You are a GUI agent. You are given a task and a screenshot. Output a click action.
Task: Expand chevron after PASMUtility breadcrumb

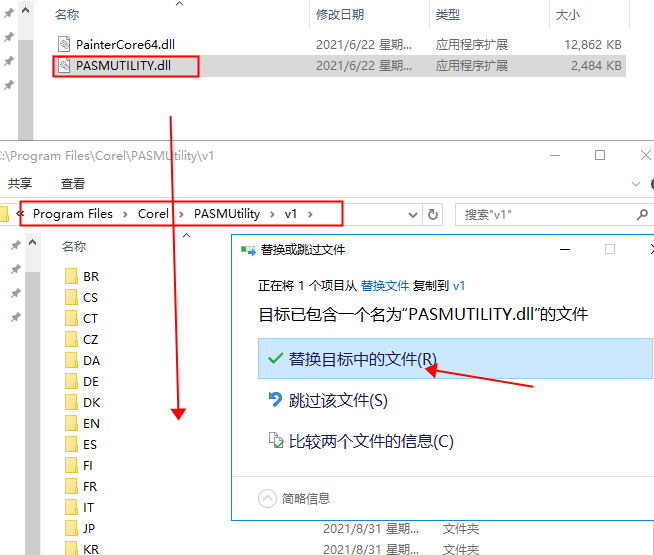272,214
